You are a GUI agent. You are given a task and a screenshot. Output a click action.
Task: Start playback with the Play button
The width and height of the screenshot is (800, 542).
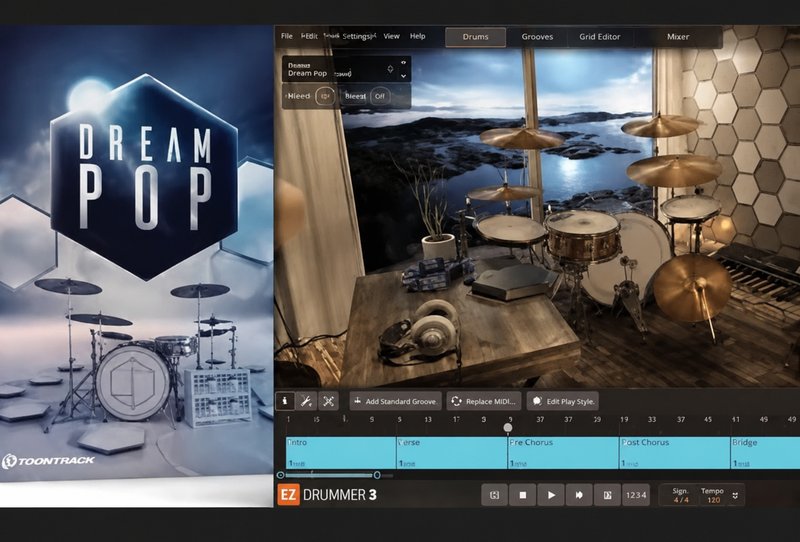click(x=551, y=495)
